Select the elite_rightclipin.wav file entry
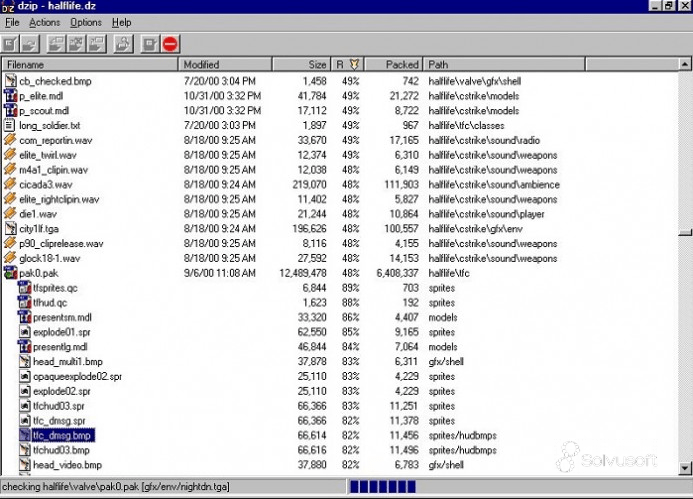Image resolution: width=693 pixels, height=499 pixels. (x=59, y=199)
